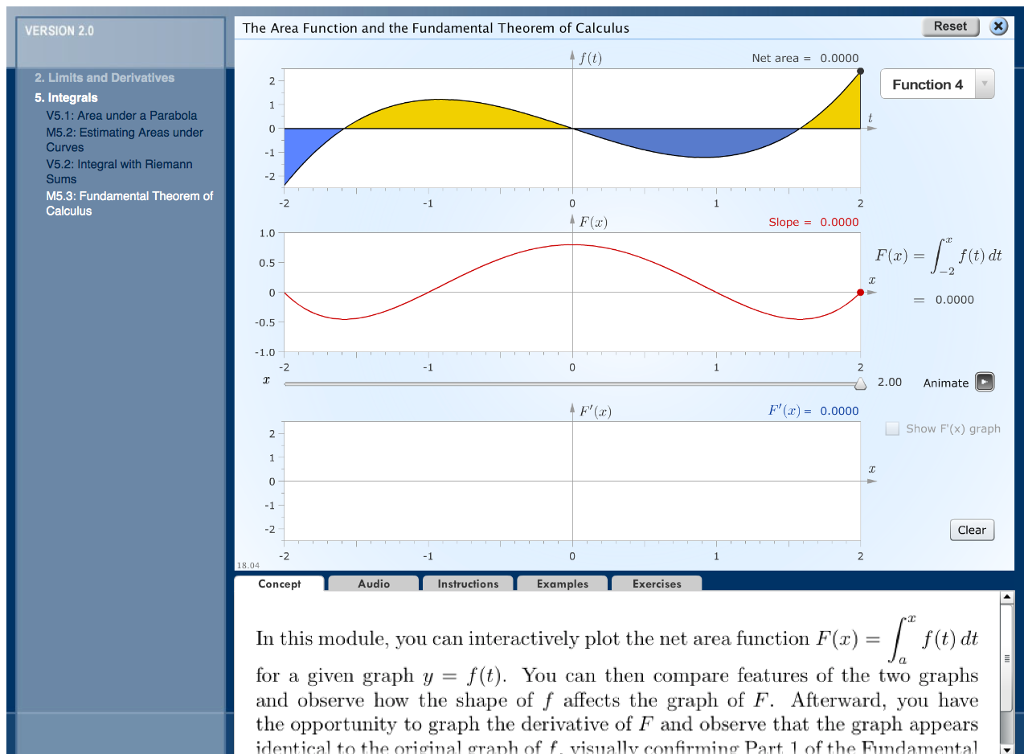Select the 5. Integrals section
The width and height of the screenshot is (1024, 754).
click(x=66, y=98)
